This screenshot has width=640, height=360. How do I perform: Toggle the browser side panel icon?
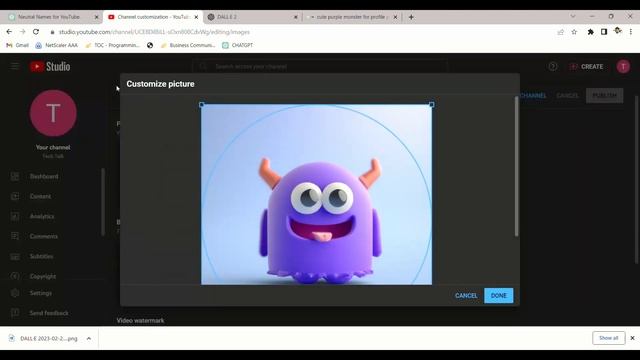click(604, 32)
